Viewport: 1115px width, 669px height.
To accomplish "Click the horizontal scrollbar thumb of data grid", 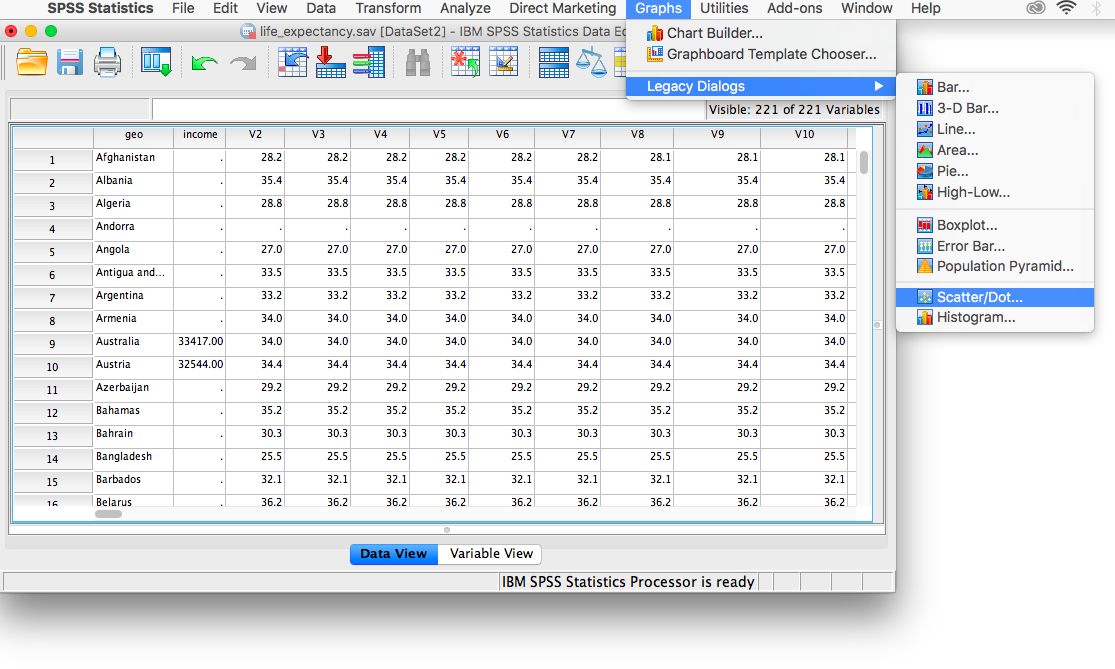I will pyautogui.click(x=108, y=514).
